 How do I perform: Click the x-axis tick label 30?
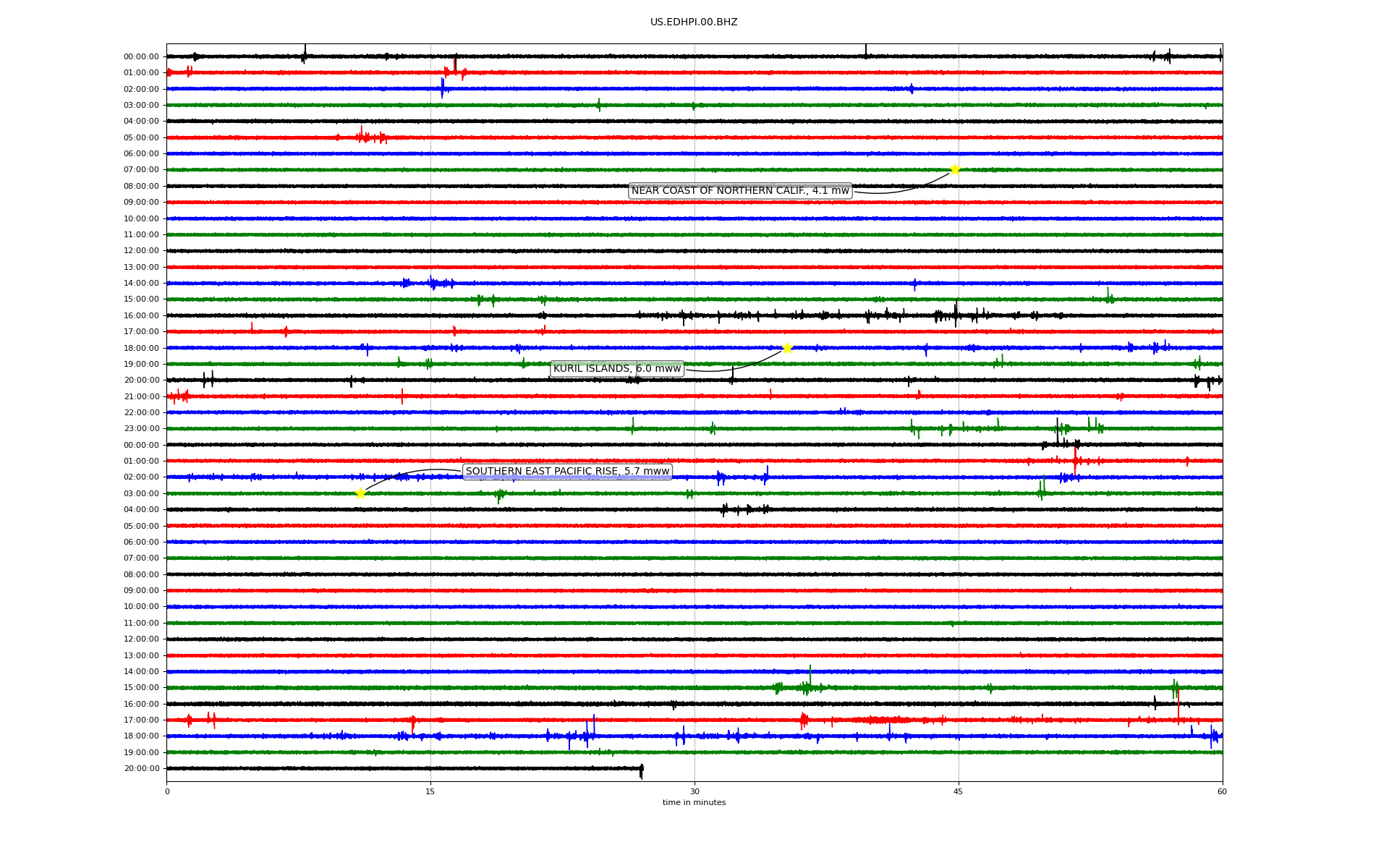pos(694,791)
